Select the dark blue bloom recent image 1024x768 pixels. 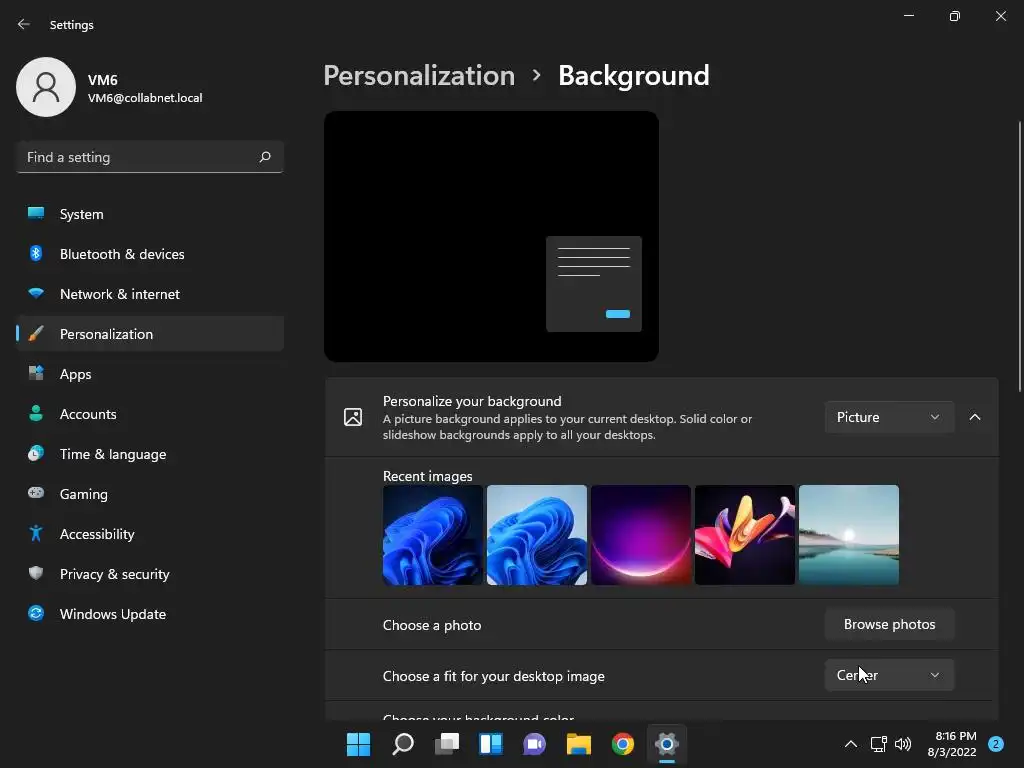click(x=433, y=535)
